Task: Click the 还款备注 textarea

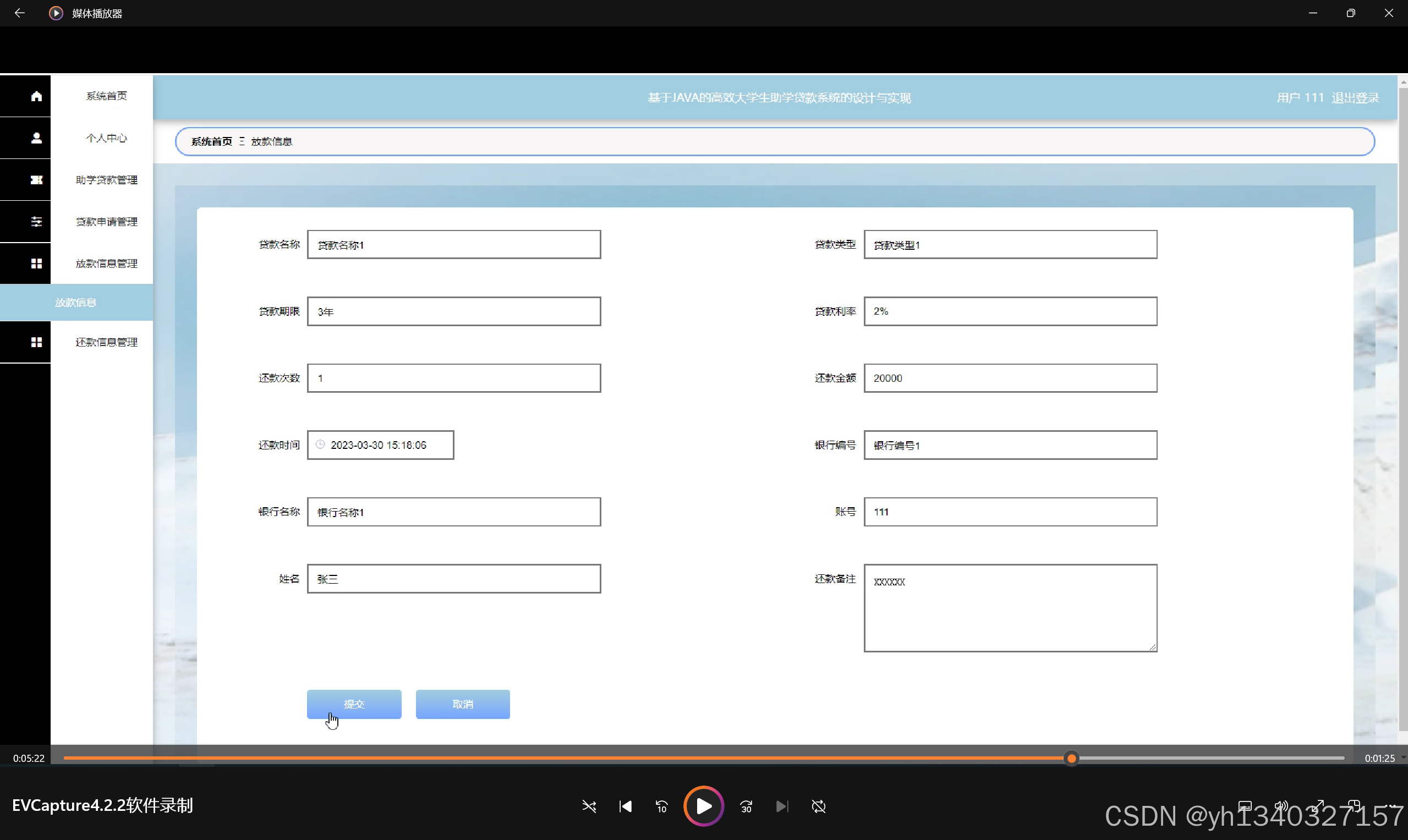Action: 1011,608
